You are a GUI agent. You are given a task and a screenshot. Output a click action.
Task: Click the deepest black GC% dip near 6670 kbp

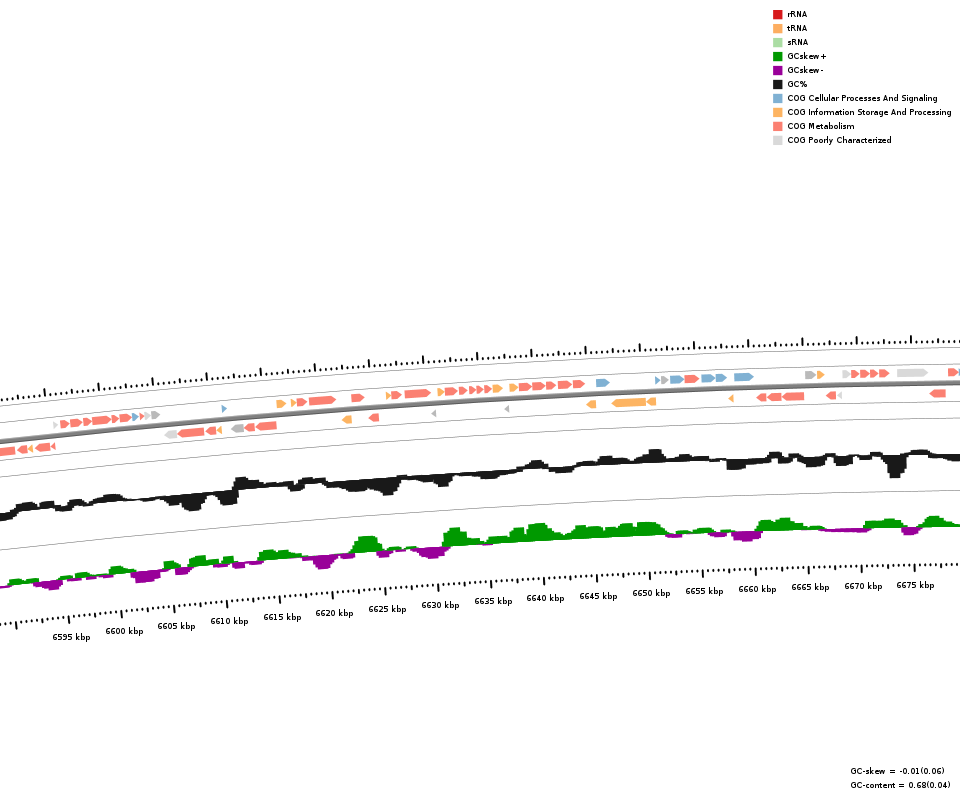pyautogui.click(x=895, y=468)
